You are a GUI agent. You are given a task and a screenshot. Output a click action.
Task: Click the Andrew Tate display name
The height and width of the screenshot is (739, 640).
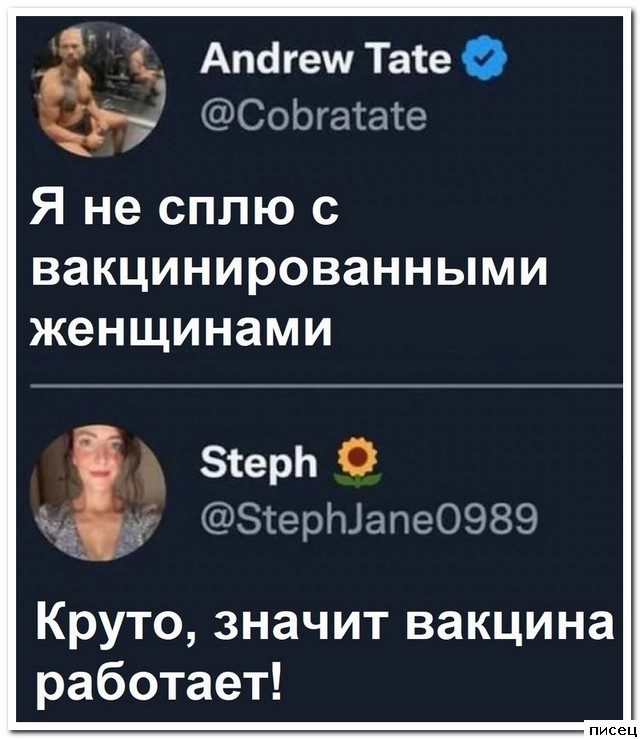click(x=326, y=58)
